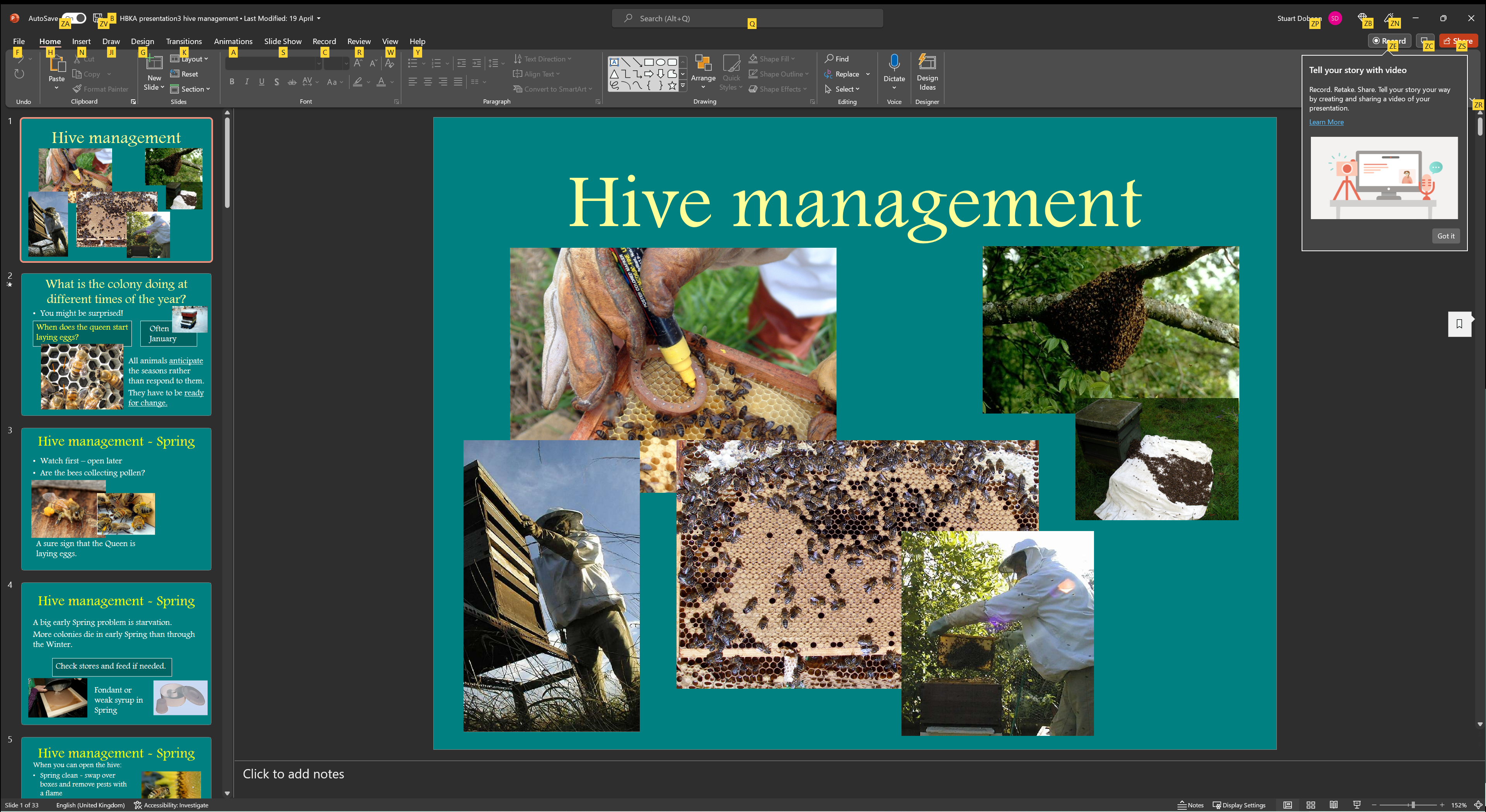The height and width of the screenshot is (812, 1486).
Task: Click the bookmark icon at right edge
Action: point(1459,323)
